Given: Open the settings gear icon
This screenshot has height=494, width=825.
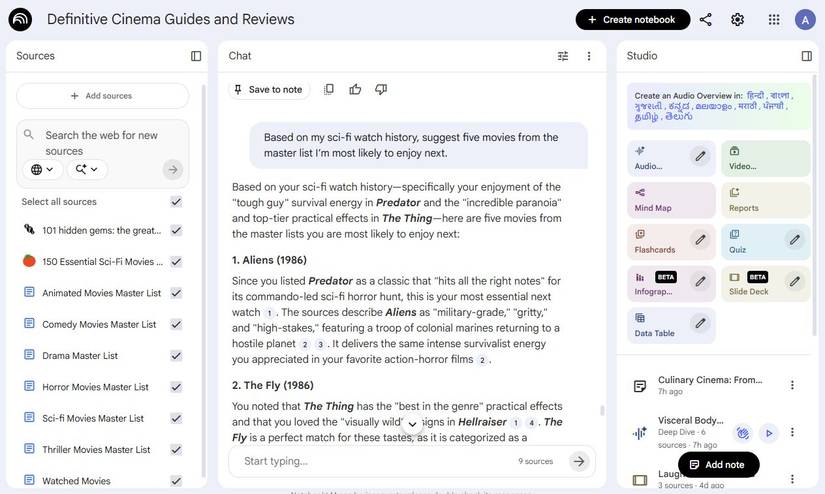Looking at the screenshot, I should click(x=738, y=19).
